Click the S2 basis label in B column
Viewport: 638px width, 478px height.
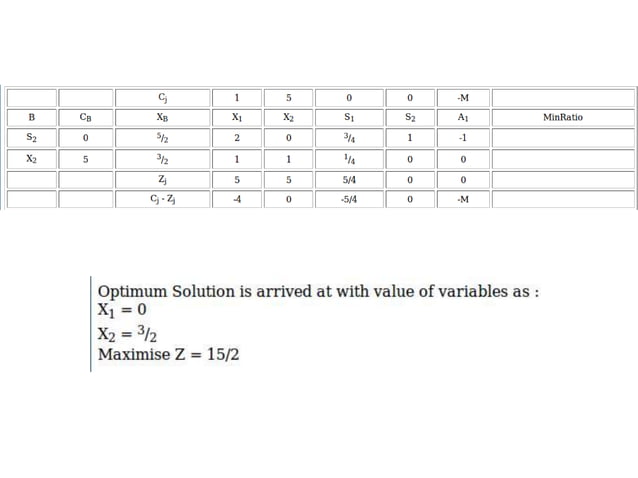coord(31,138)
